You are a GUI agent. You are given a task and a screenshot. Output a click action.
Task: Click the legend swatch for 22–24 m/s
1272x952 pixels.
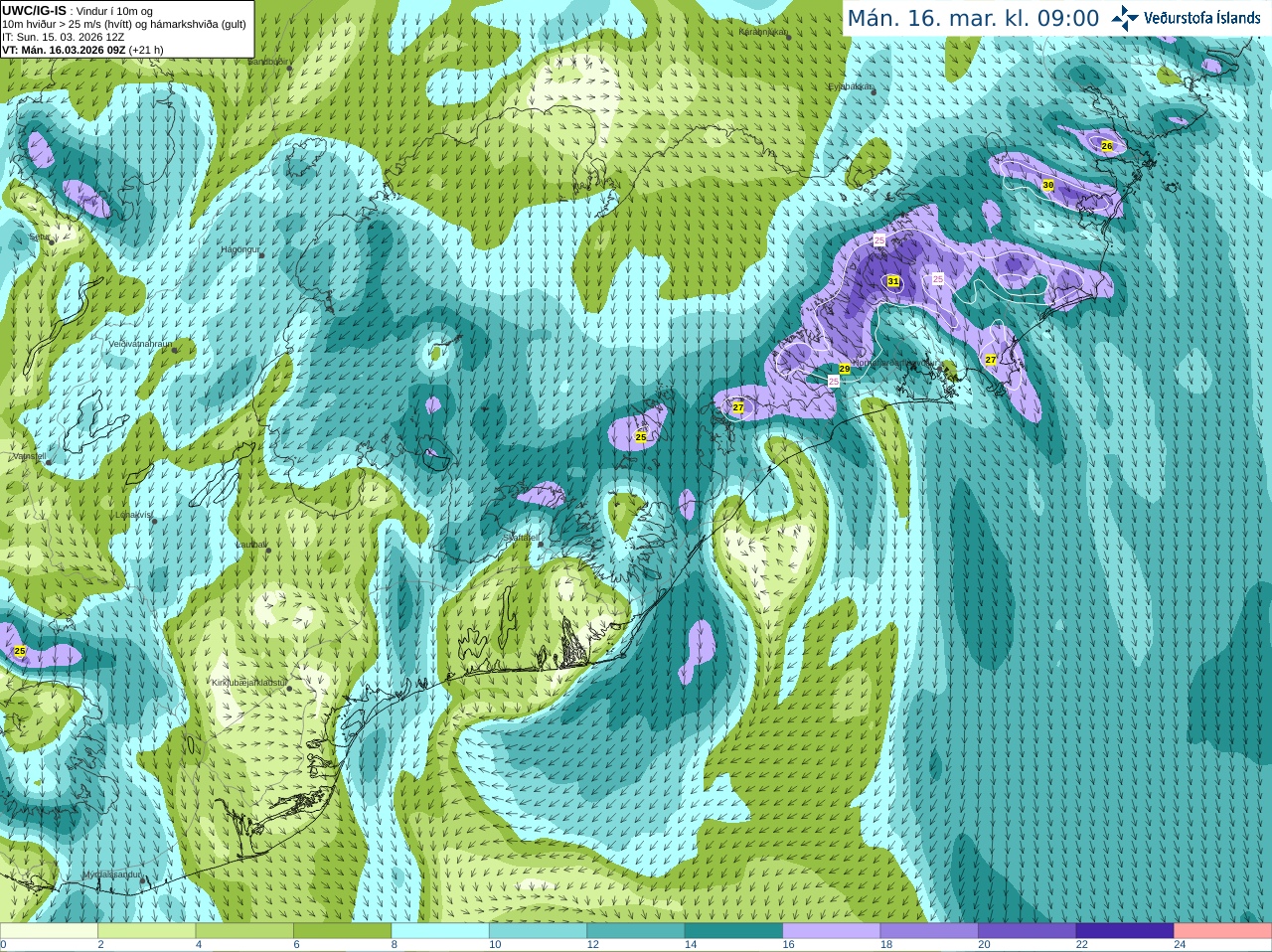coord(1125,931)
